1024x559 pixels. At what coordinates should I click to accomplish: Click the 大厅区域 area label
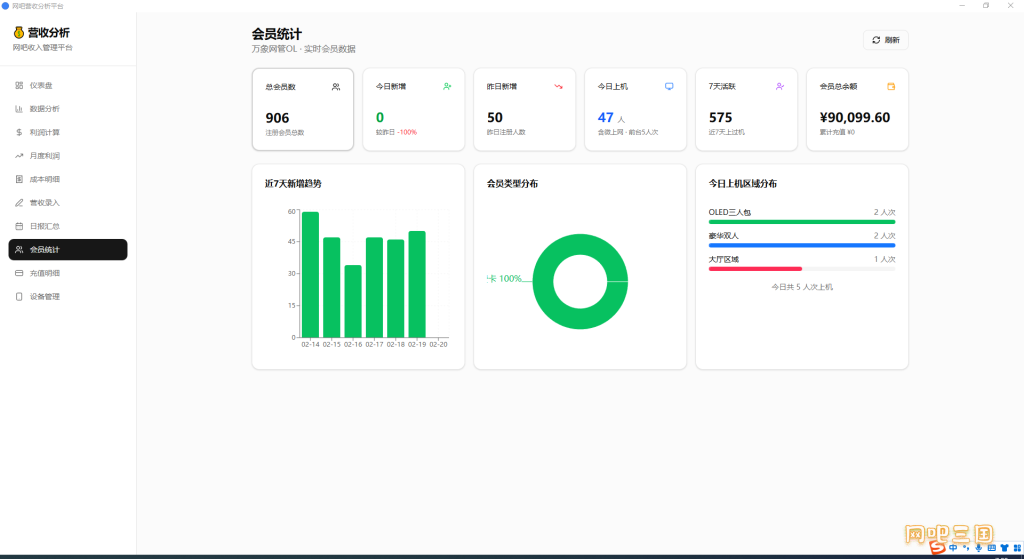pos(724,259)
